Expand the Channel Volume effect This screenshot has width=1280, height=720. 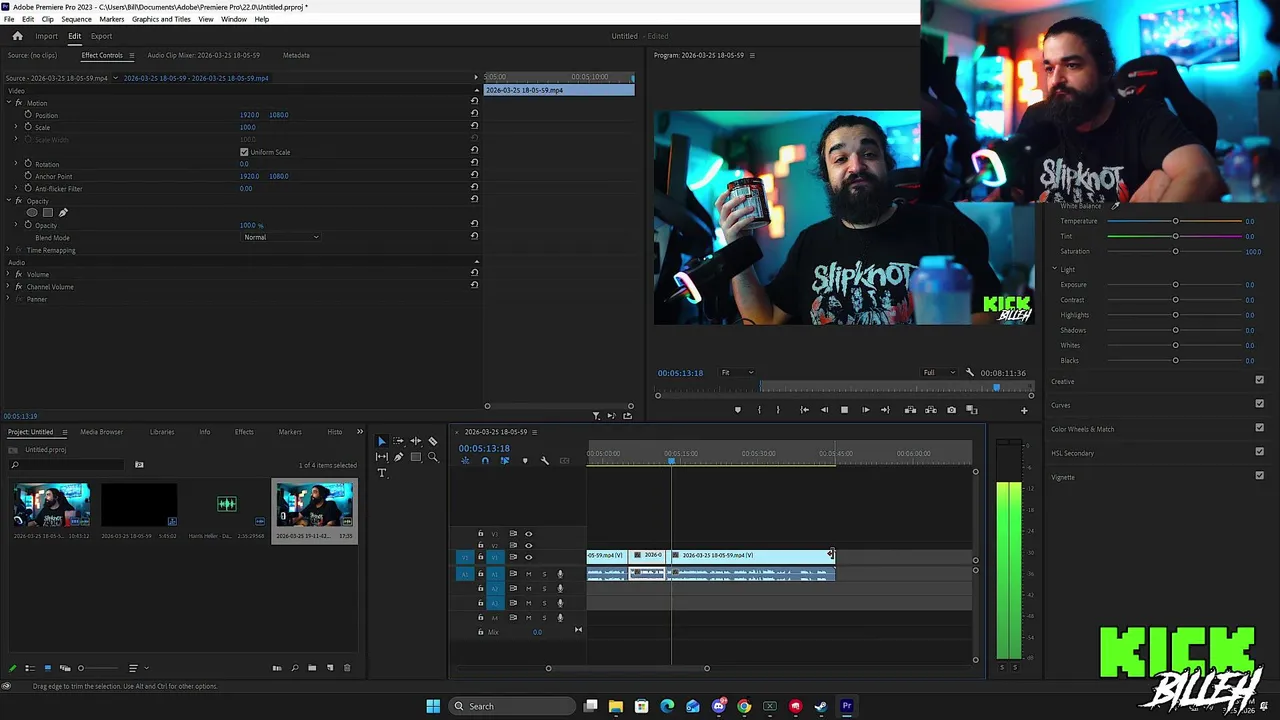(x=8, y=287)
